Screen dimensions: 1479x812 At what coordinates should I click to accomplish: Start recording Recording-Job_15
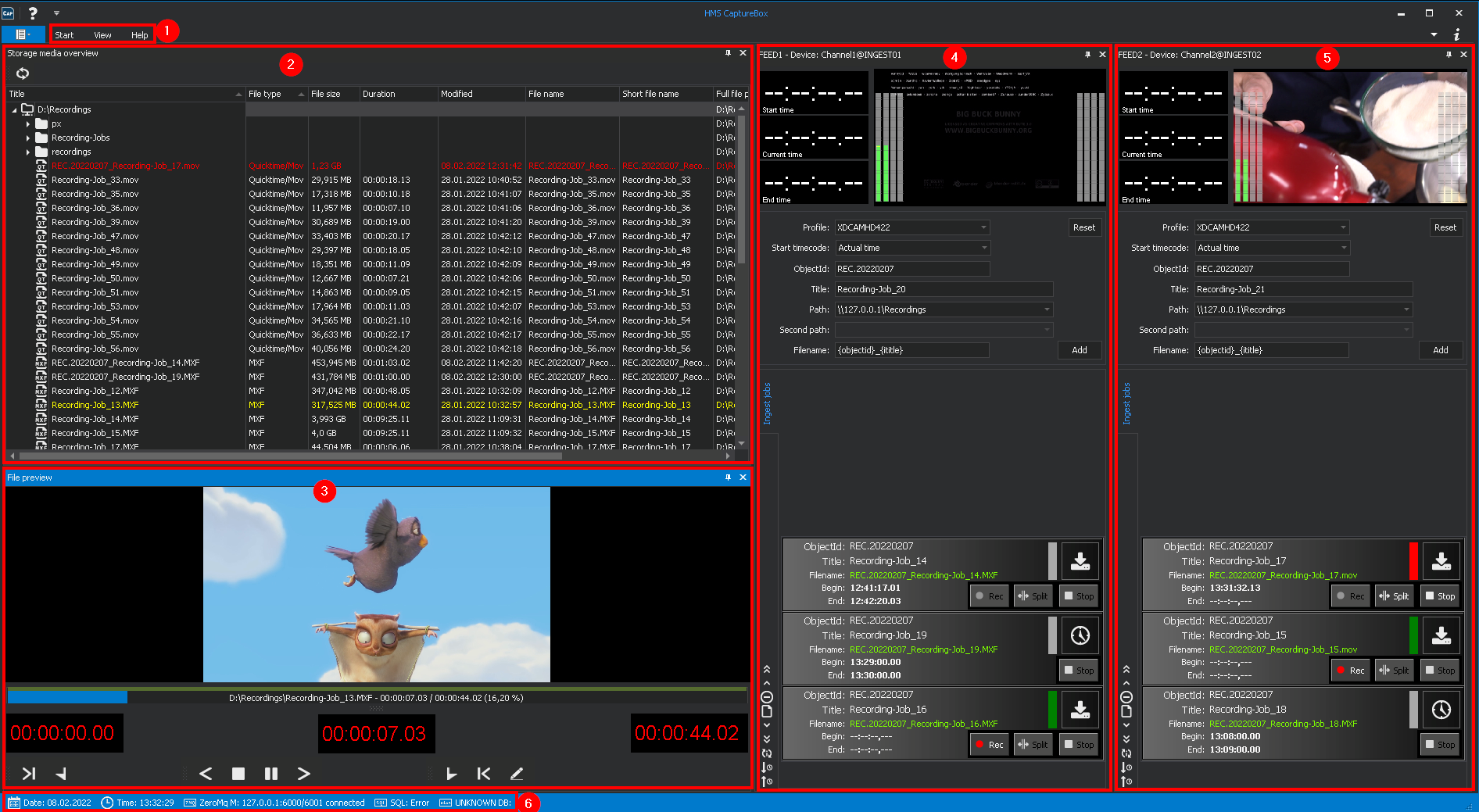[x=1350, y=671]
